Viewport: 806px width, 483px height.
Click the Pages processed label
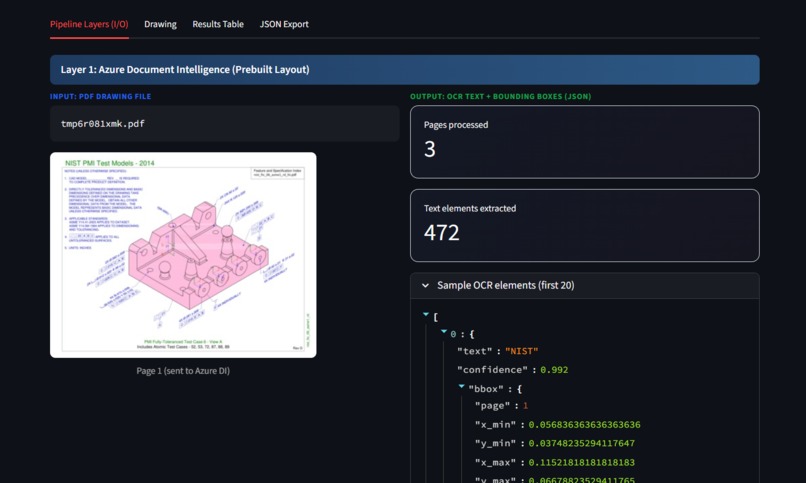pos(456,125)
